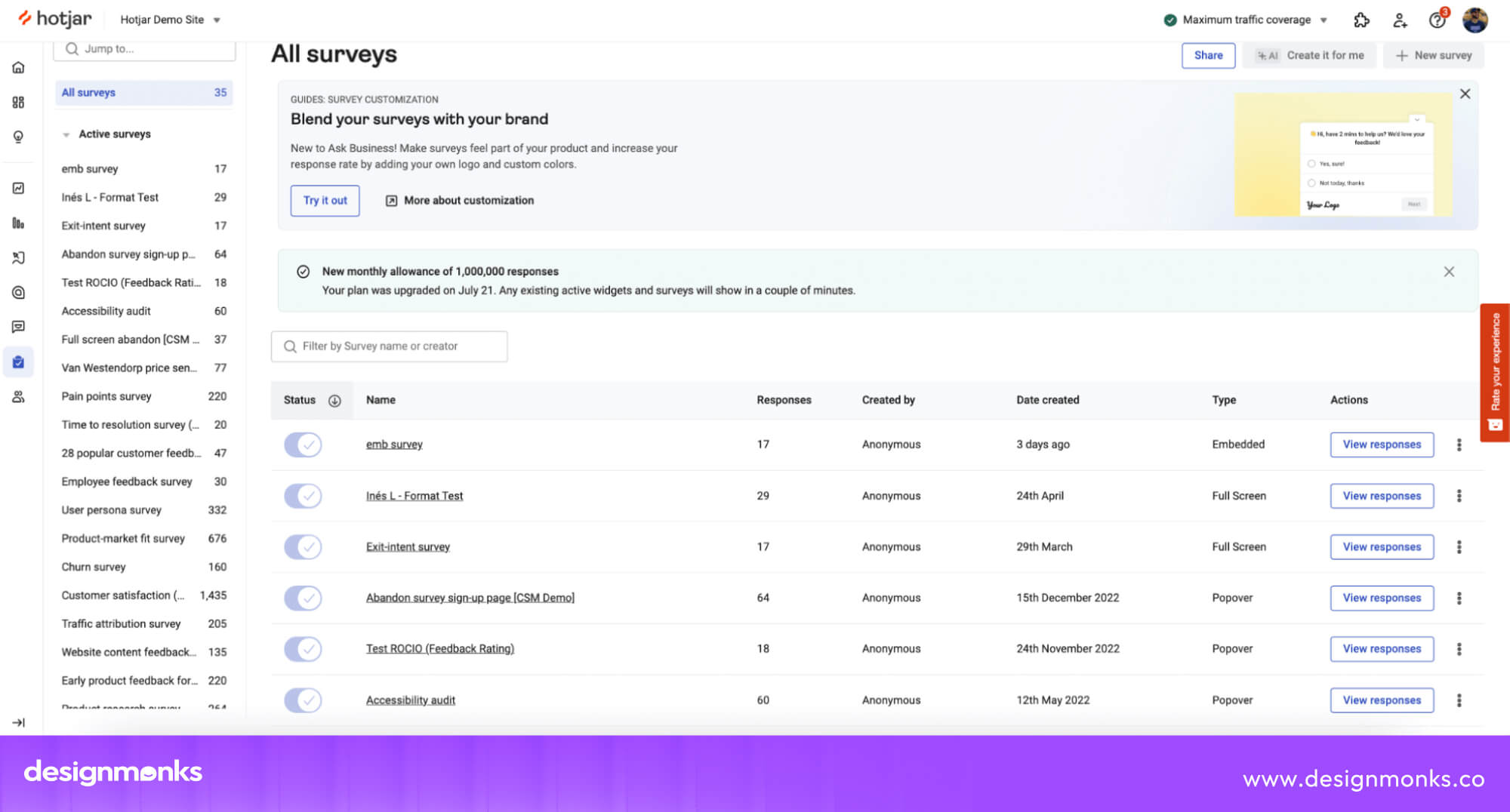Expand the sidebar with the arrow icon
The width and height of the screenshot is (1510, 812).
pyautogui.click(x=18, y=722)
